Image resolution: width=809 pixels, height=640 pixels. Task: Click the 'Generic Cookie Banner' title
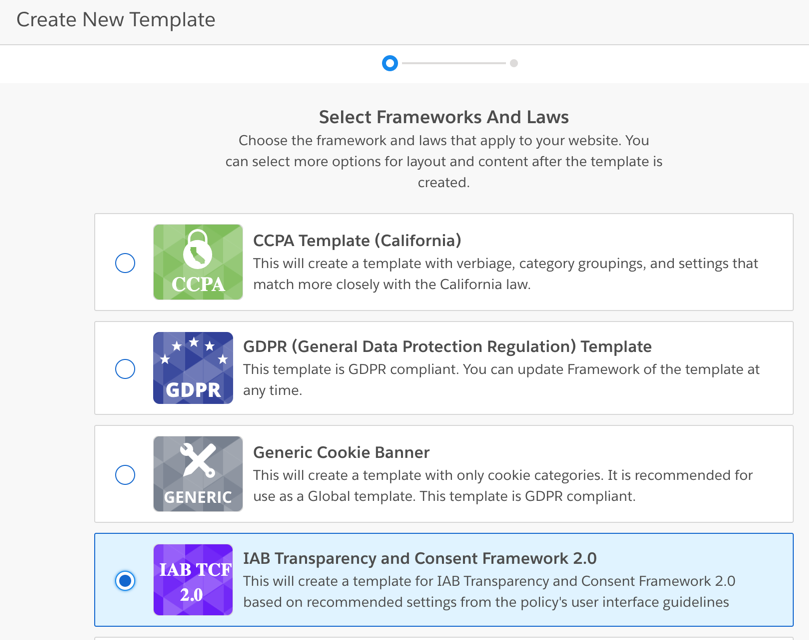(341, 452)
